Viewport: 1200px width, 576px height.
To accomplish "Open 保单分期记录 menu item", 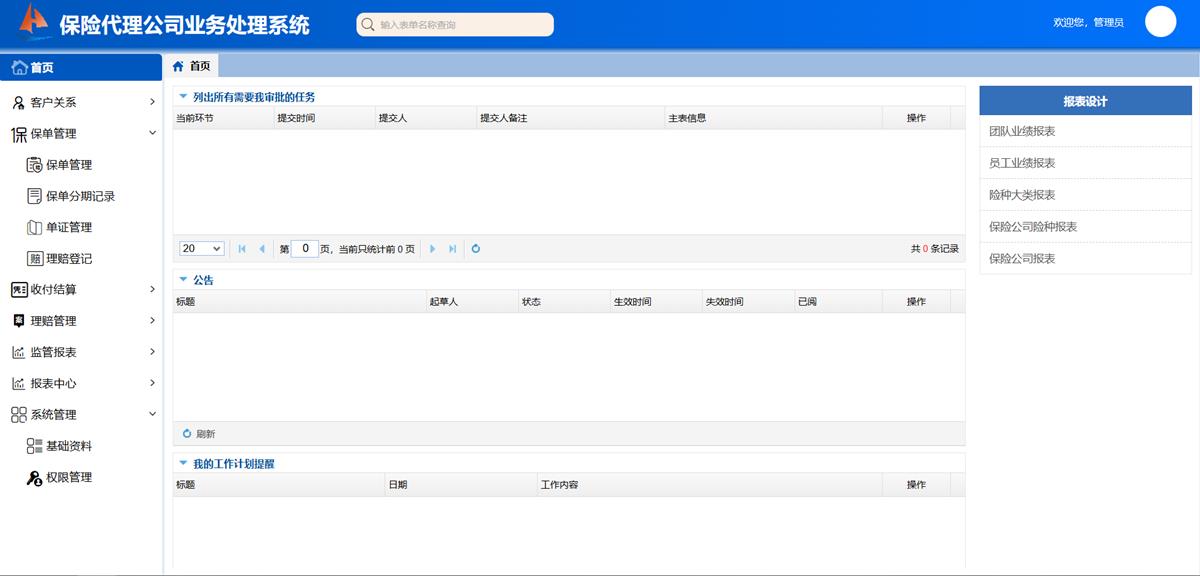I will coord(81,196).
